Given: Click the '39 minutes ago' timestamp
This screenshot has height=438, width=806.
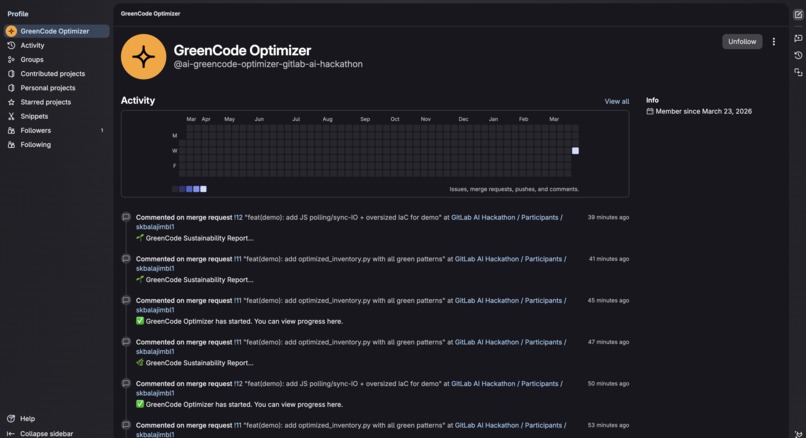Looking at the screenshot, I should click(x=608, y=217).
